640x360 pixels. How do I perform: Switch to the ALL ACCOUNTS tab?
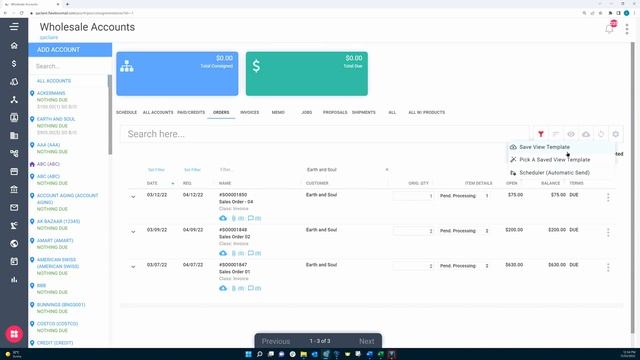158,112
